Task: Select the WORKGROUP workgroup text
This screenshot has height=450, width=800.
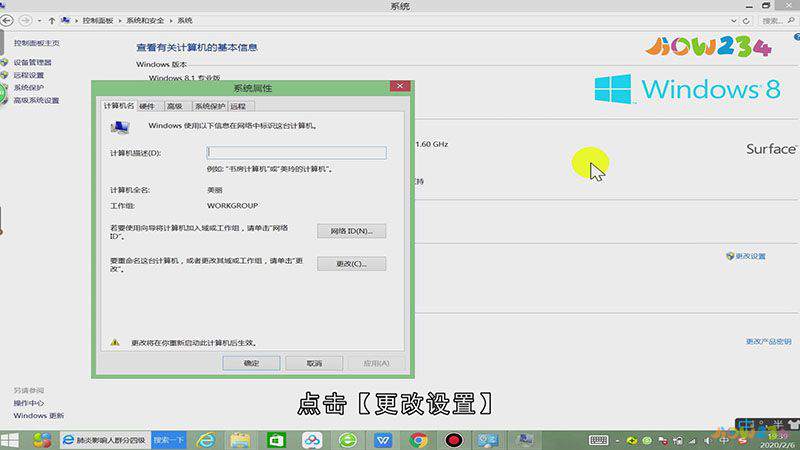Action: click(x=232, y=206)
